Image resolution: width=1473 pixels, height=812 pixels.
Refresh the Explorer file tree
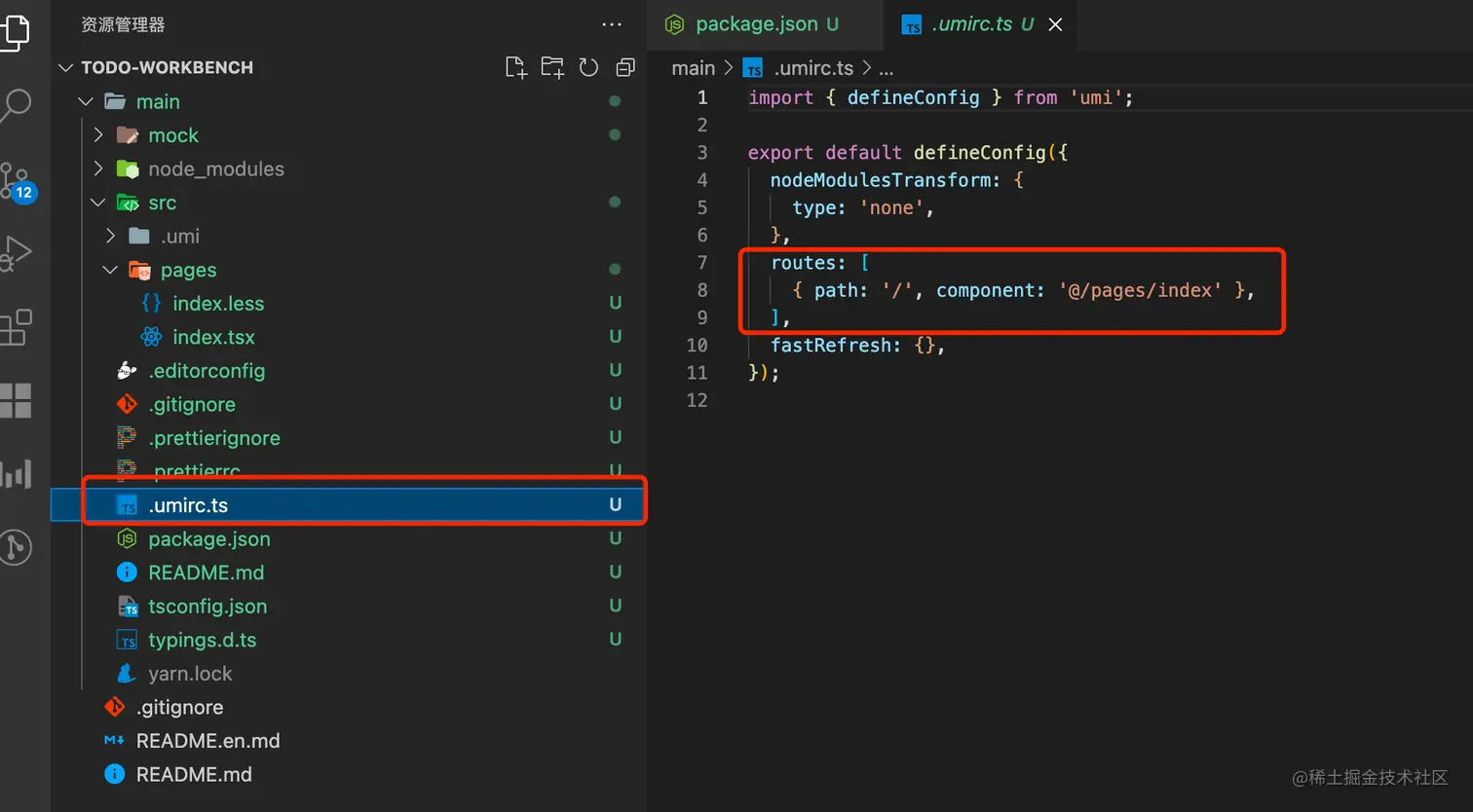coord(588,67)
